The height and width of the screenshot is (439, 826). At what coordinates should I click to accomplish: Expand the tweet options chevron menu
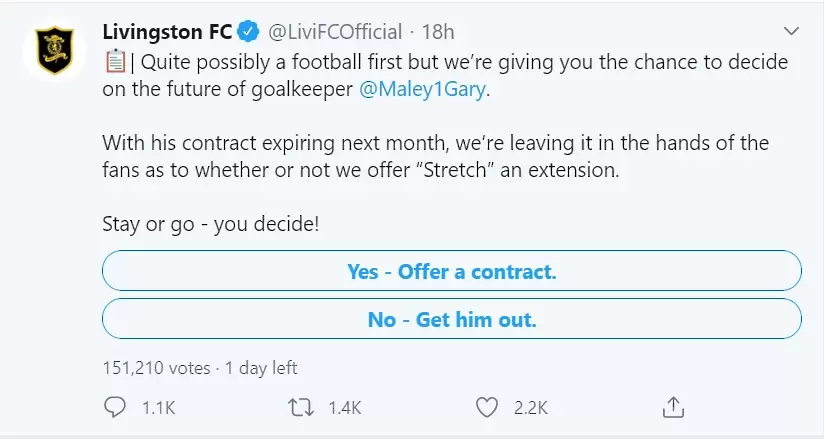pos(790,30)
